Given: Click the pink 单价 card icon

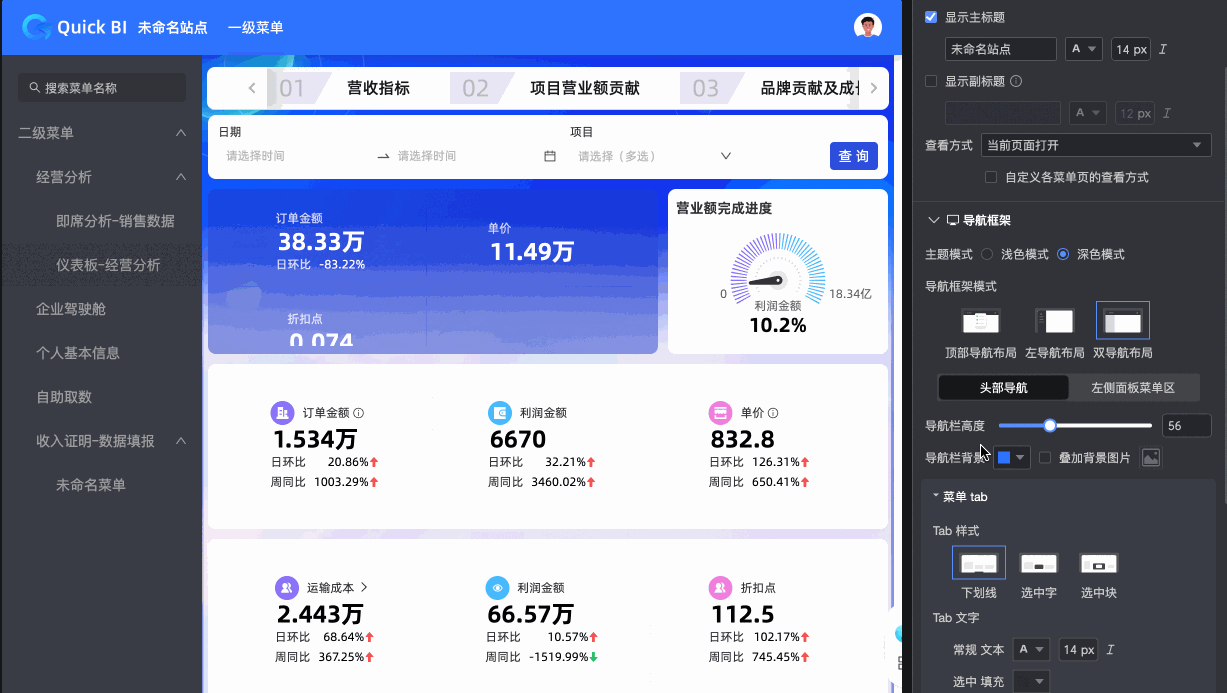Looking at the screenshot, I should [x=720, y=412].
